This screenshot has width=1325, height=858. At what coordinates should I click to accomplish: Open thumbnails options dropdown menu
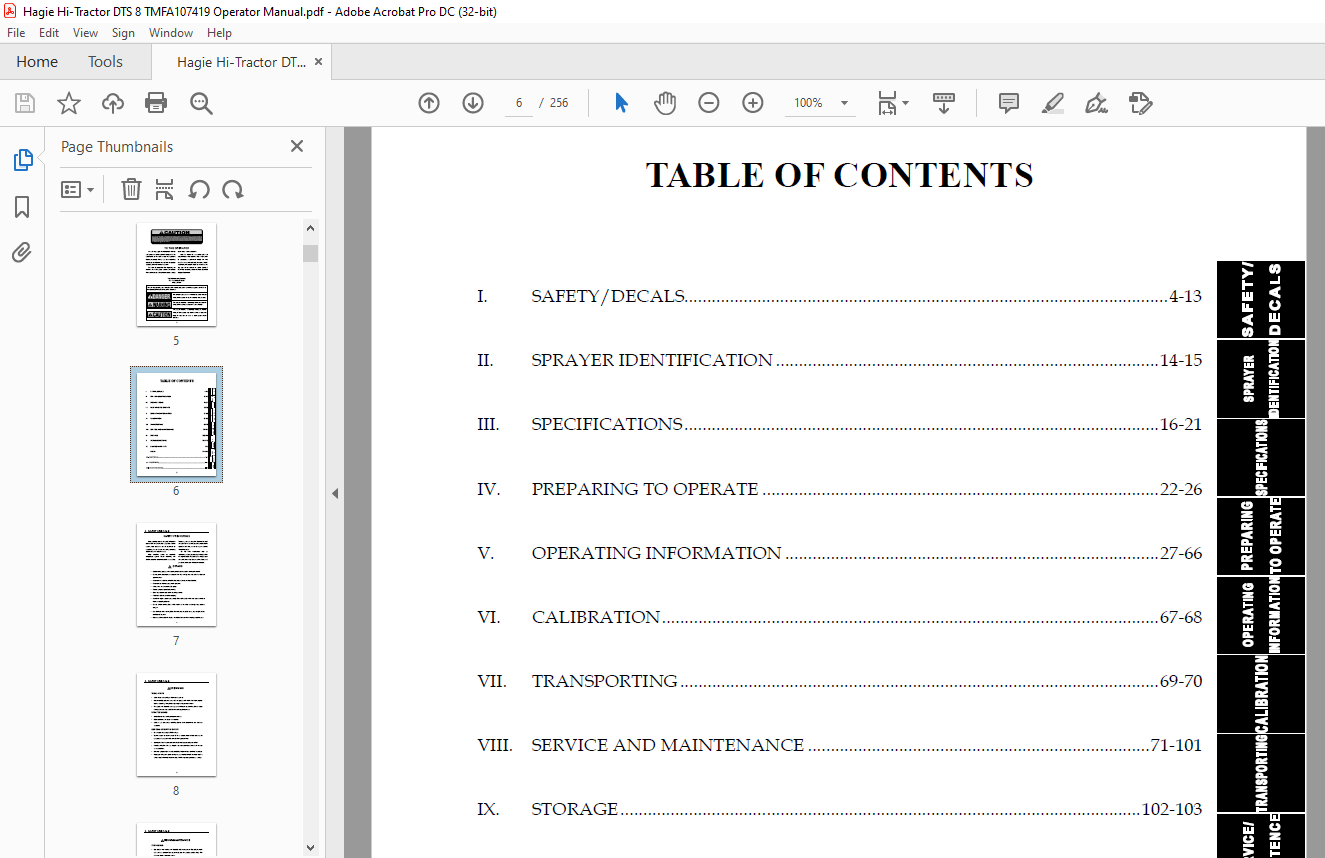coord(77,189)
